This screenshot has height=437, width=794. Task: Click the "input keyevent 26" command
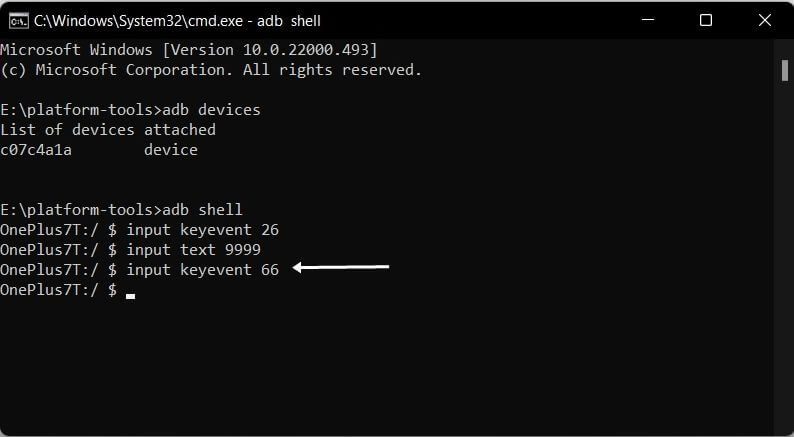coord(203,229)
